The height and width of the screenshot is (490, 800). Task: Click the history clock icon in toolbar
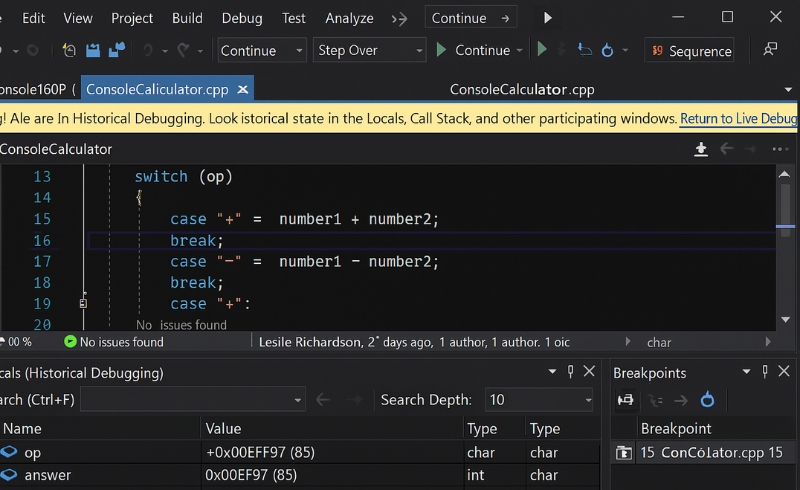click(x=69, y=50)
